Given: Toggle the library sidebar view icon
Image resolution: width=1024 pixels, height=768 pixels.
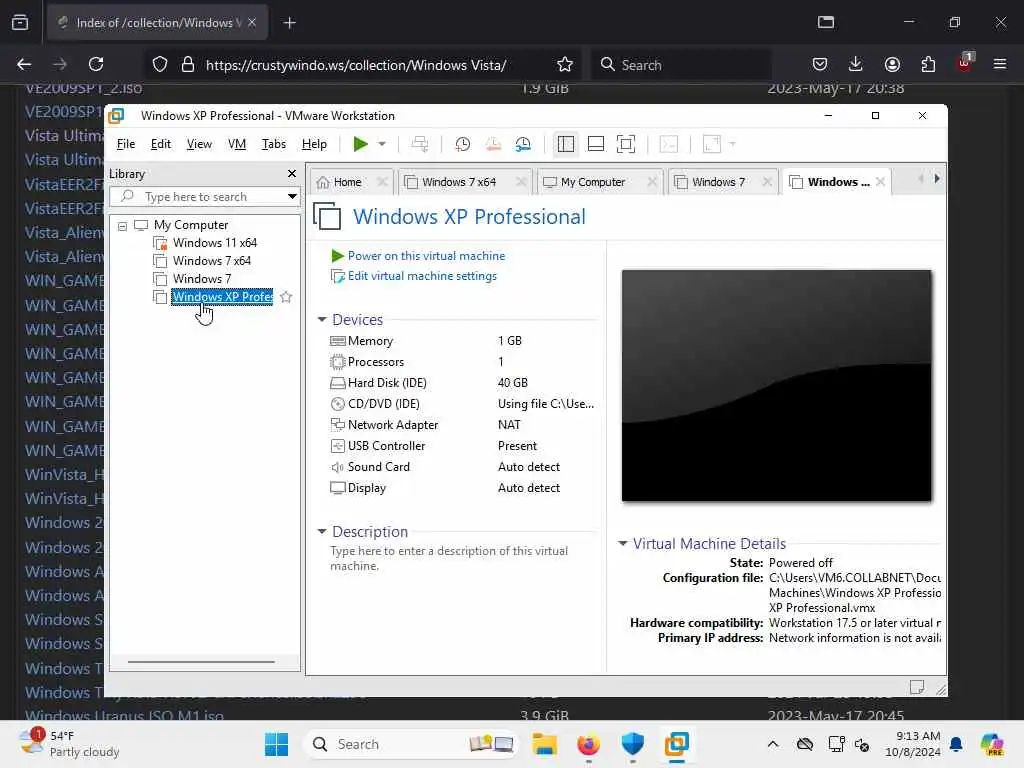Looking at the screenshot, I should click(x=566, y=144).
